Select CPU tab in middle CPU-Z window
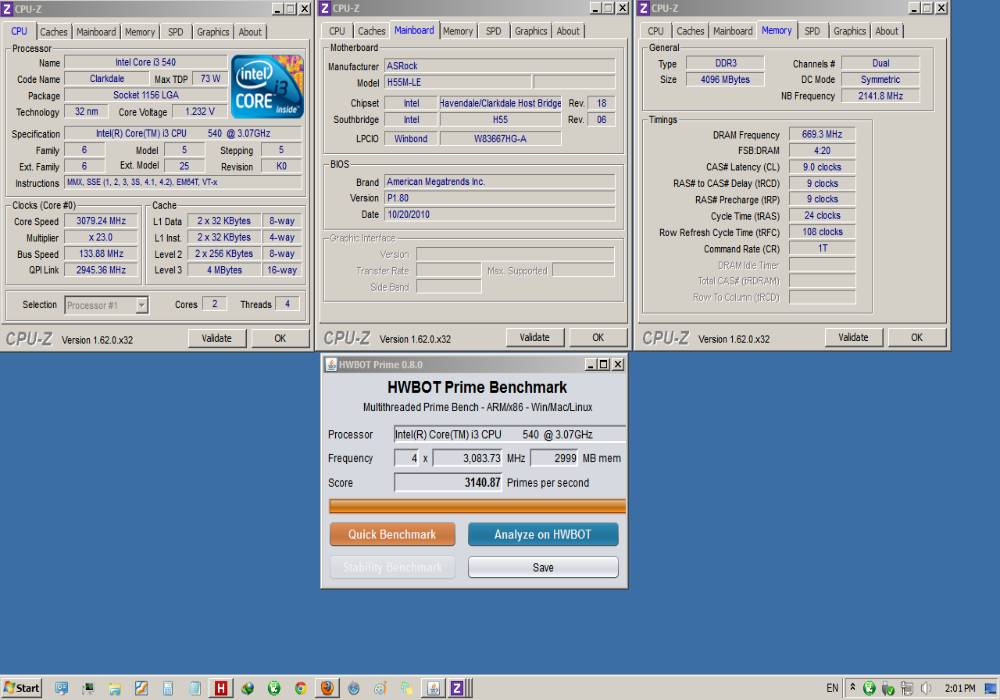 pyautogui.click(x=337, y=31)
